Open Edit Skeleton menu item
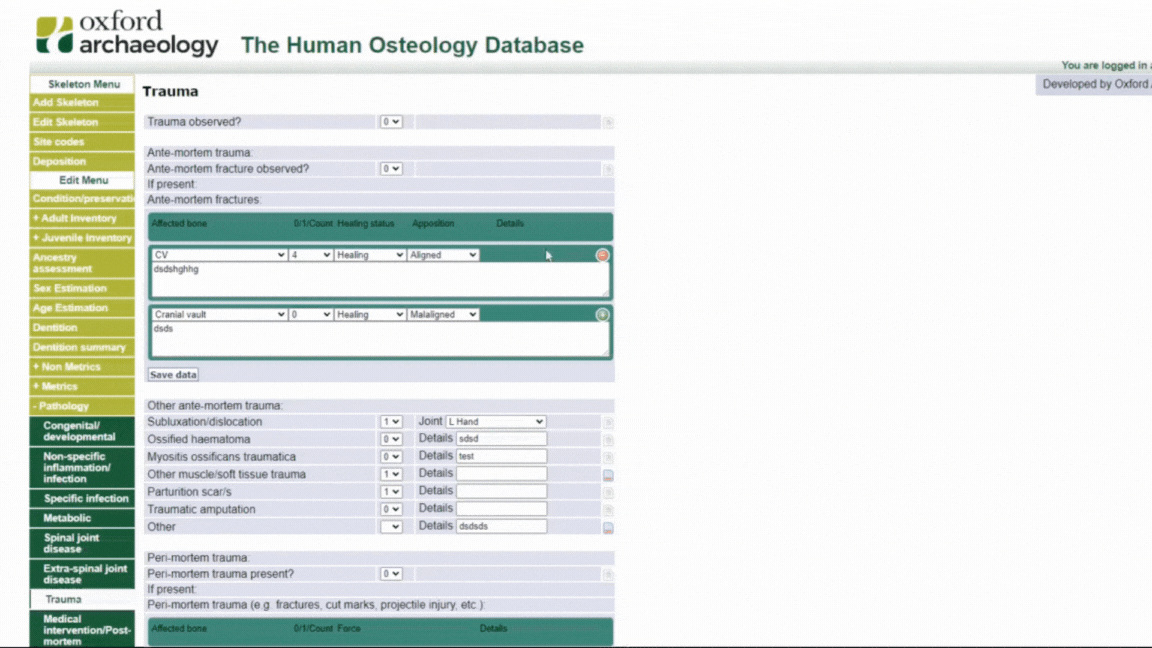Image resolution: width=1152 pixels, height=648 pixels. point(82,122)
